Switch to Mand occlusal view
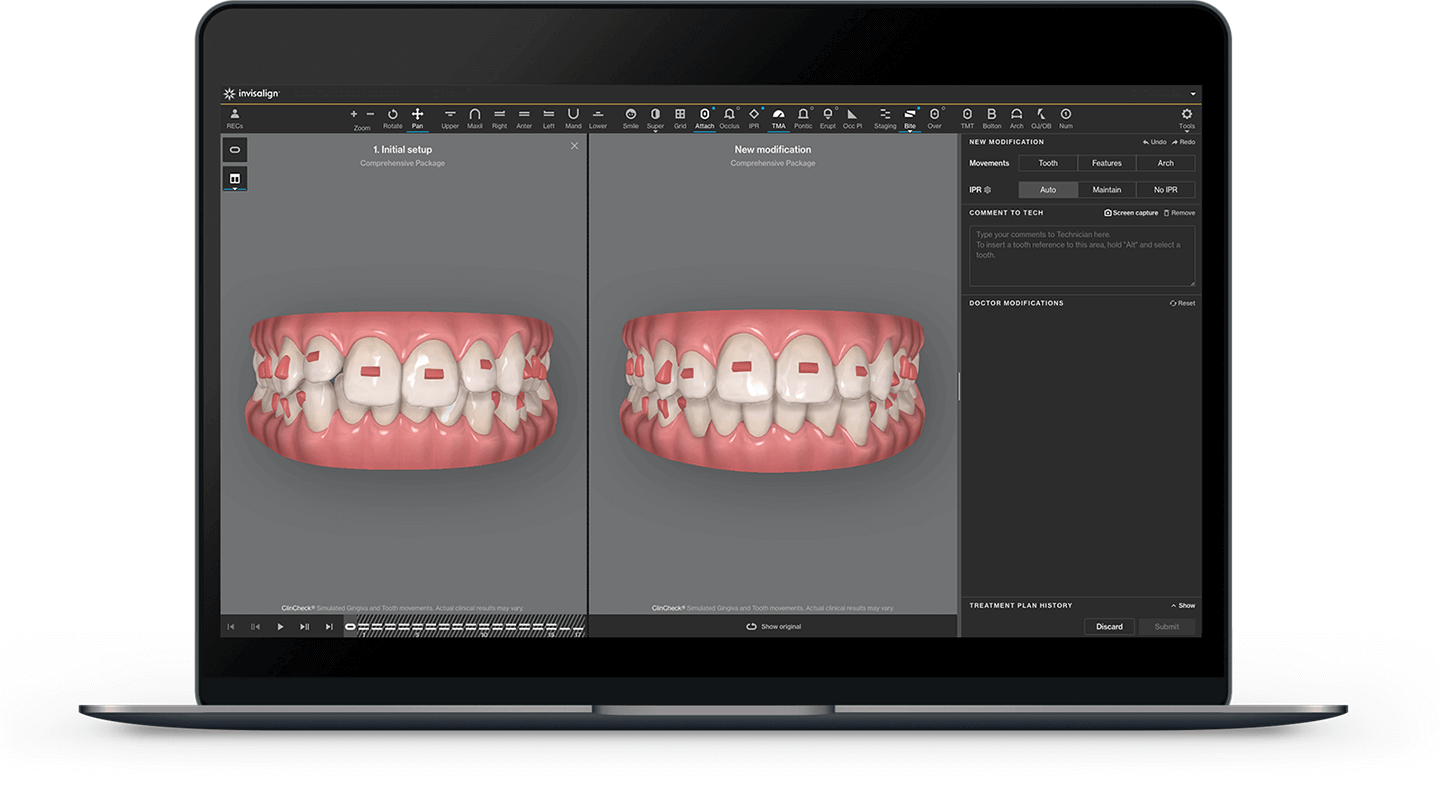 click(573, 118)
